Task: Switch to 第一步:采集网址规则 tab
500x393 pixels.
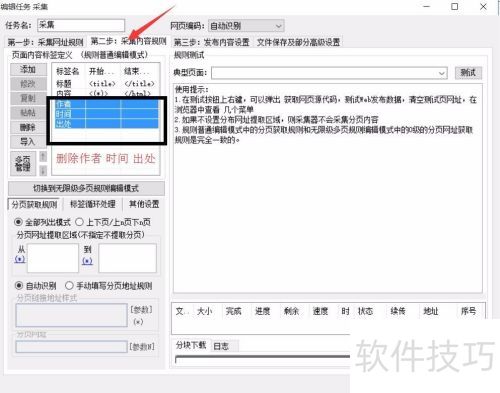Action: pos(46,42)
